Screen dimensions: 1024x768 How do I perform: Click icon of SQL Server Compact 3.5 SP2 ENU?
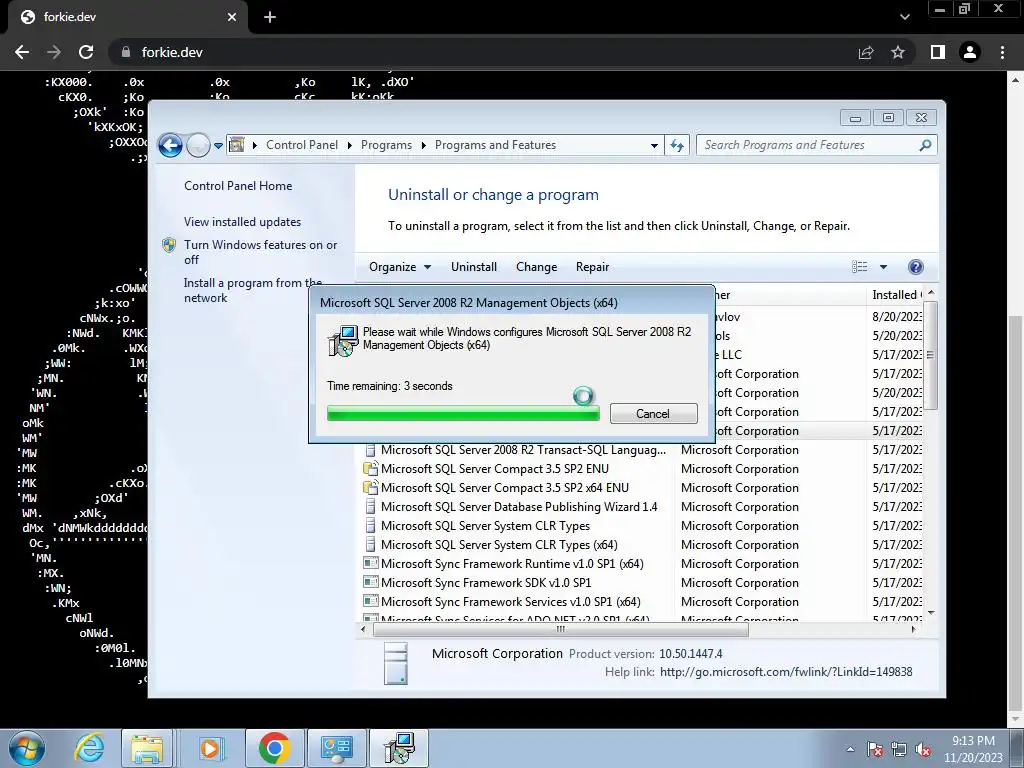[370, 469]
